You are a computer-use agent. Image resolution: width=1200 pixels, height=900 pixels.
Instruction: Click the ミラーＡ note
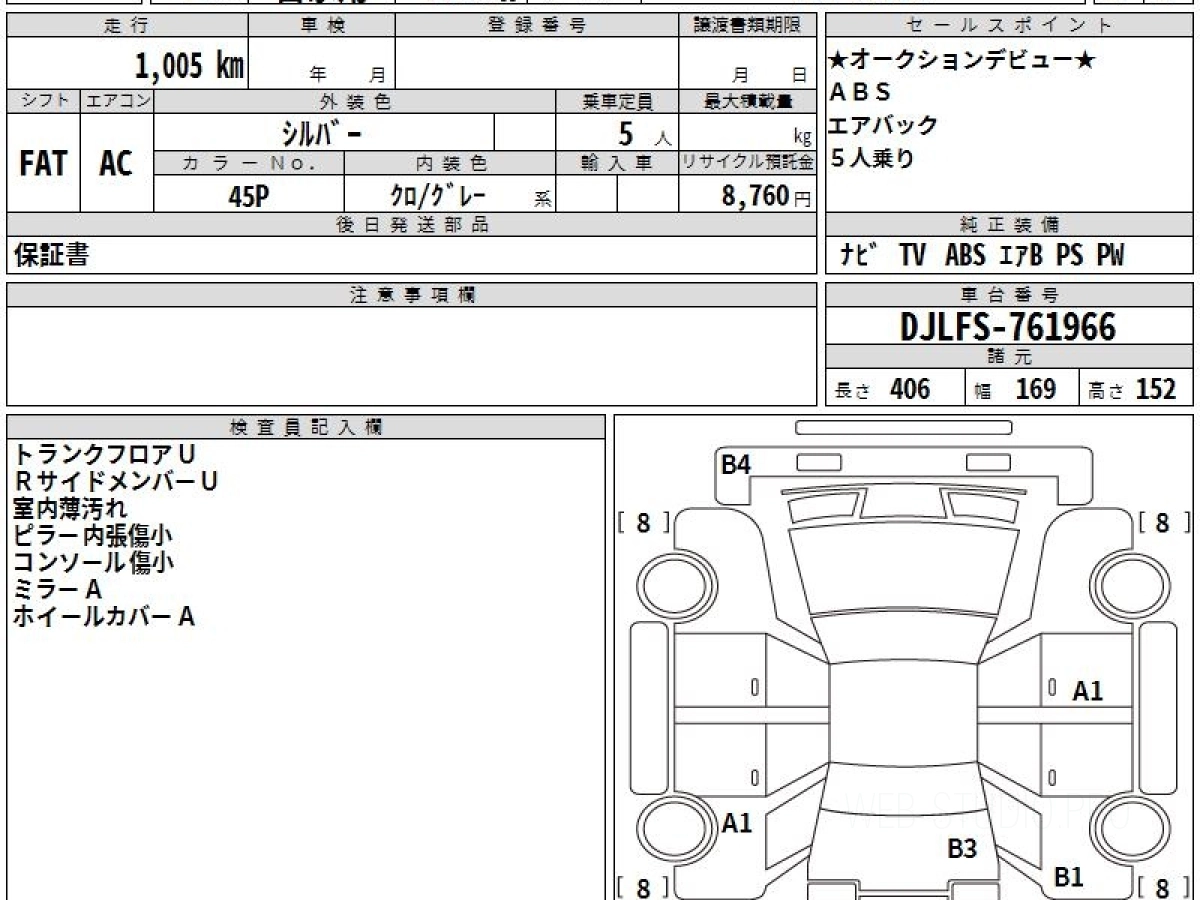click(58, 590)
